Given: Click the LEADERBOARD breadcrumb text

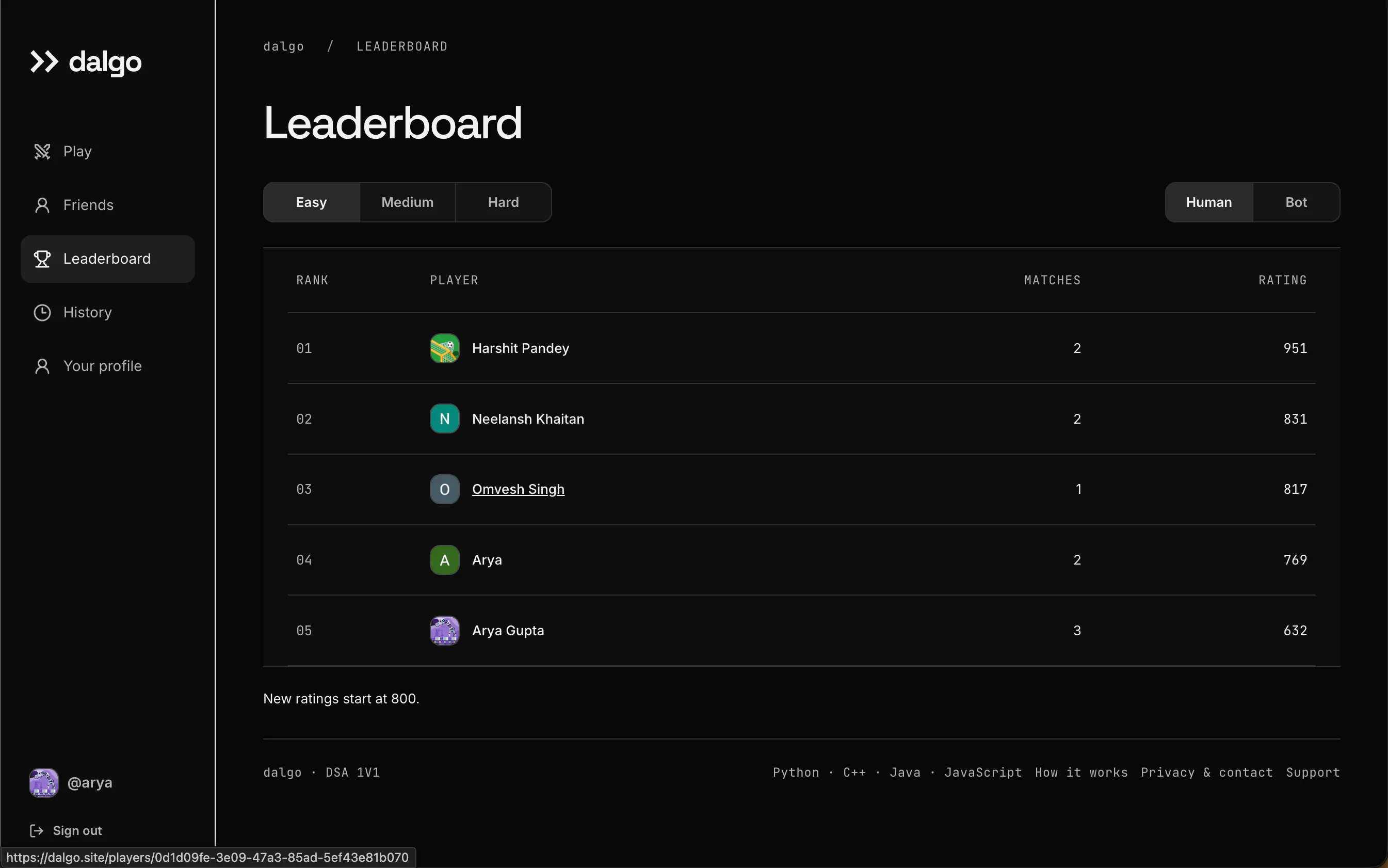Looking at the screenshot, I should (x=402, y=46).
